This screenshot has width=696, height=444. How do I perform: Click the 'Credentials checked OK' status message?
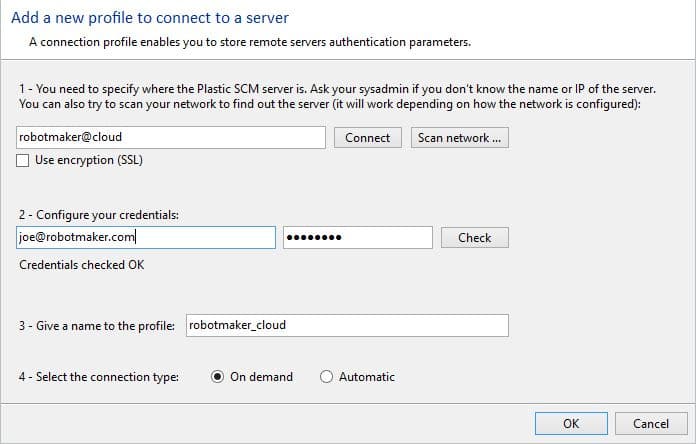point(81,265)
